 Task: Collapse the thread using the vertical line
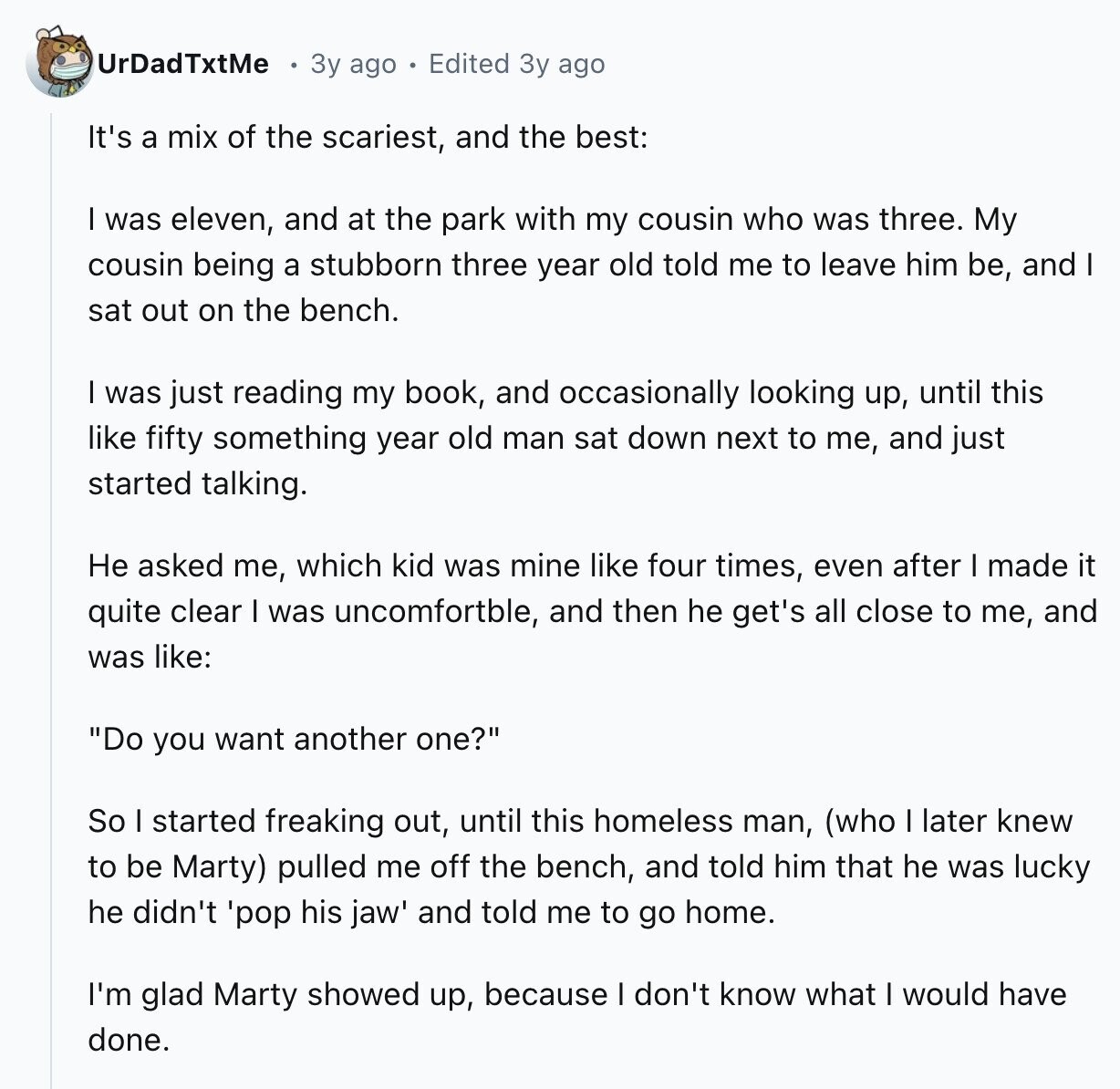click(52, 593)
